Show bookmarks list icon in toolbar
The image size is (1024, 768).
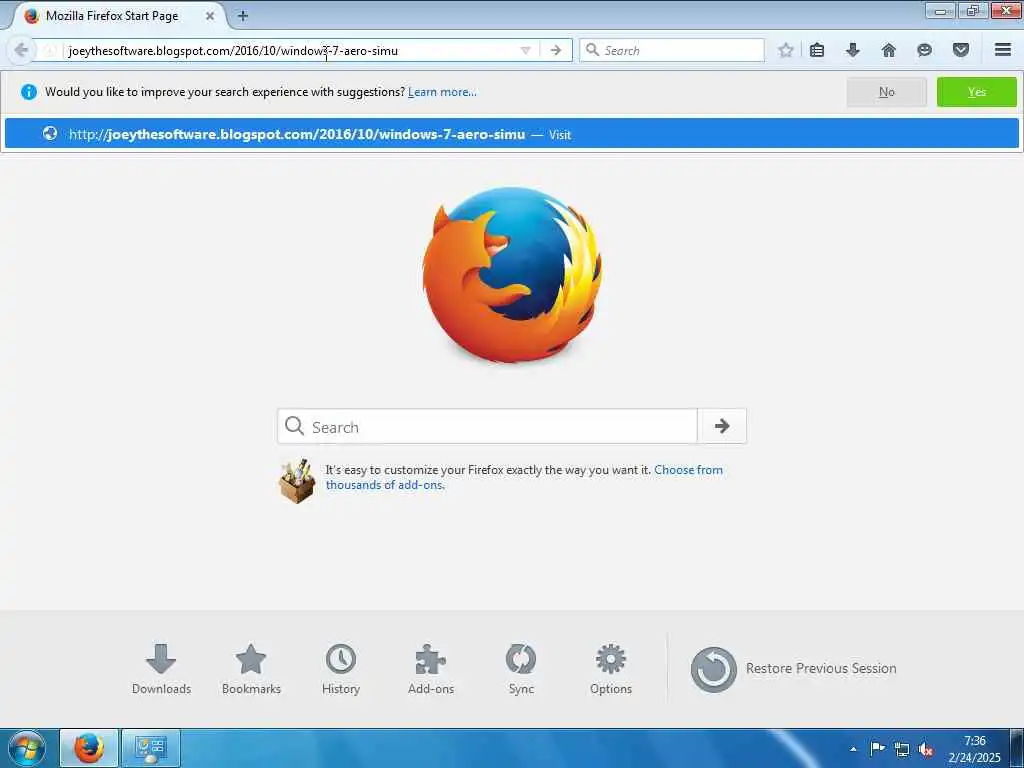[817, 50]
